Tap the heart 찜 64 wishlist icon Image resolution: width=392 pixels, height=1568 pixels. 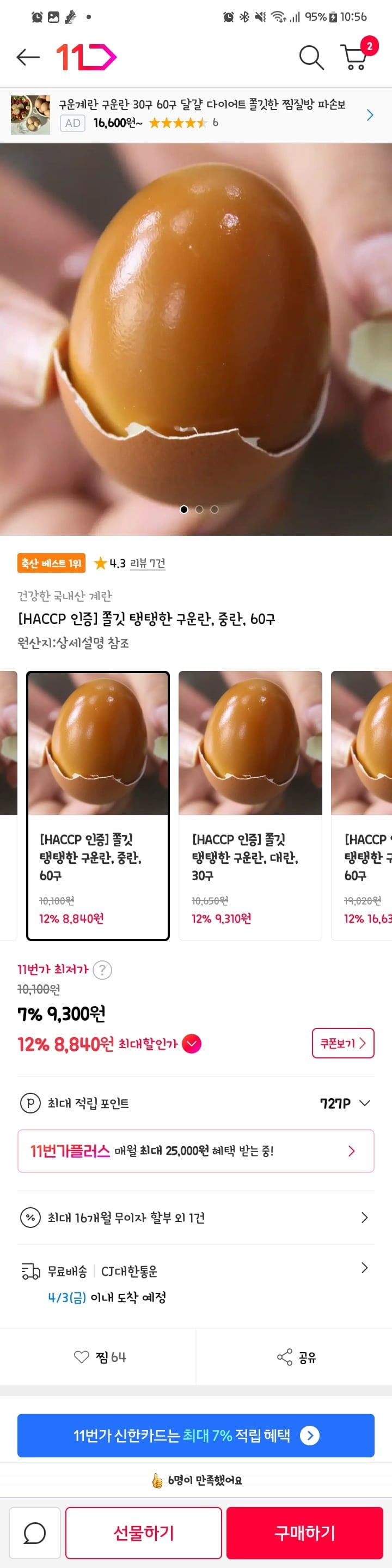pyautogui.click(x=82, y=1357)
